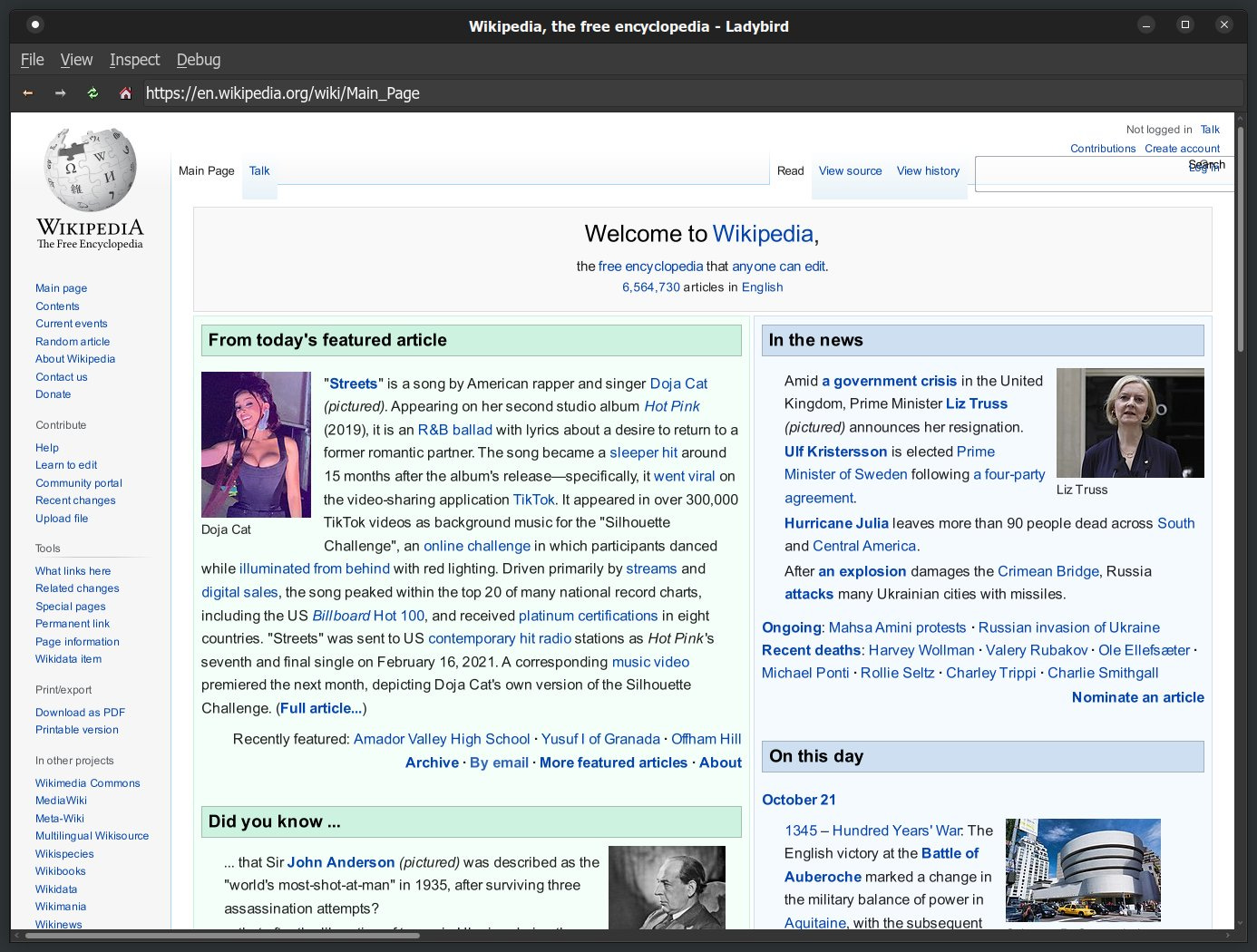Viewport: 1257px width, 952px height.
Task: Open the File menu
Action: click(32, 60)
